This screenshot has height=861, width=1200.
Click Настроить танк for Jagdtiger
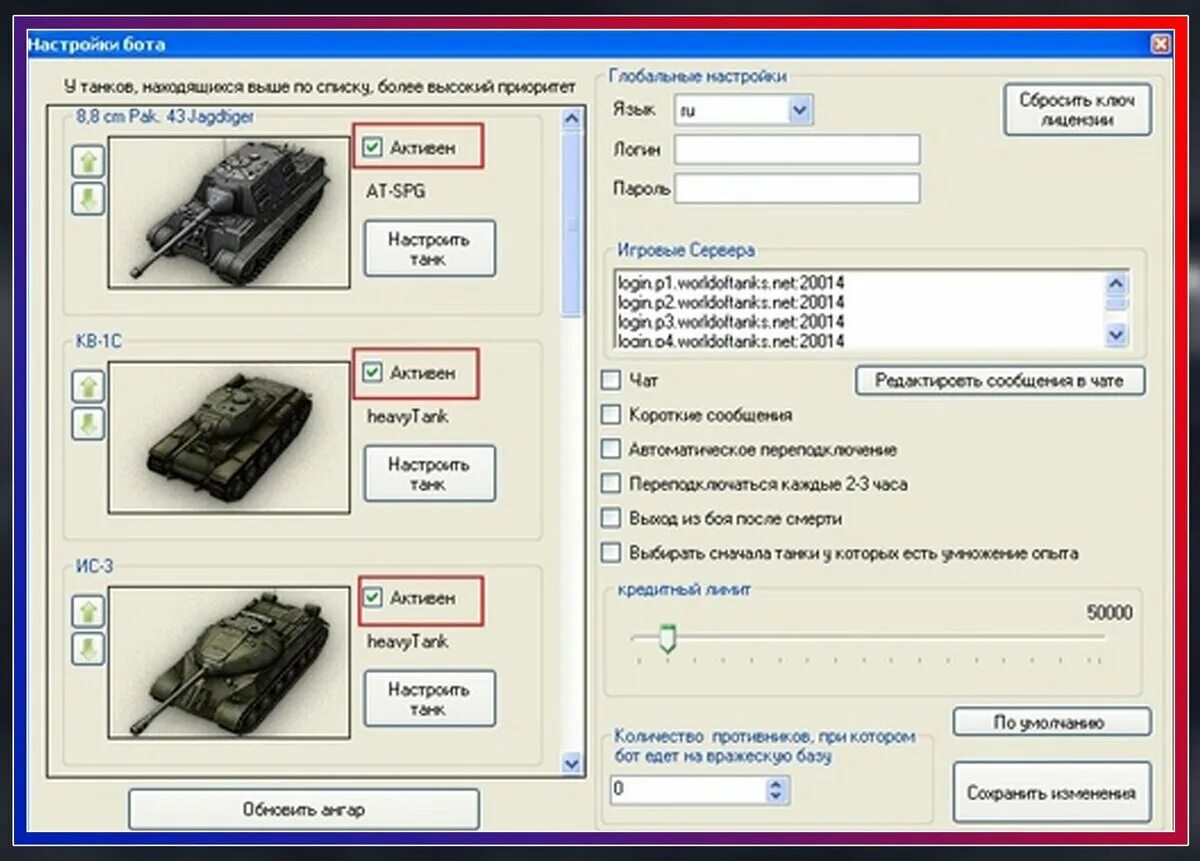click(429, 249)
